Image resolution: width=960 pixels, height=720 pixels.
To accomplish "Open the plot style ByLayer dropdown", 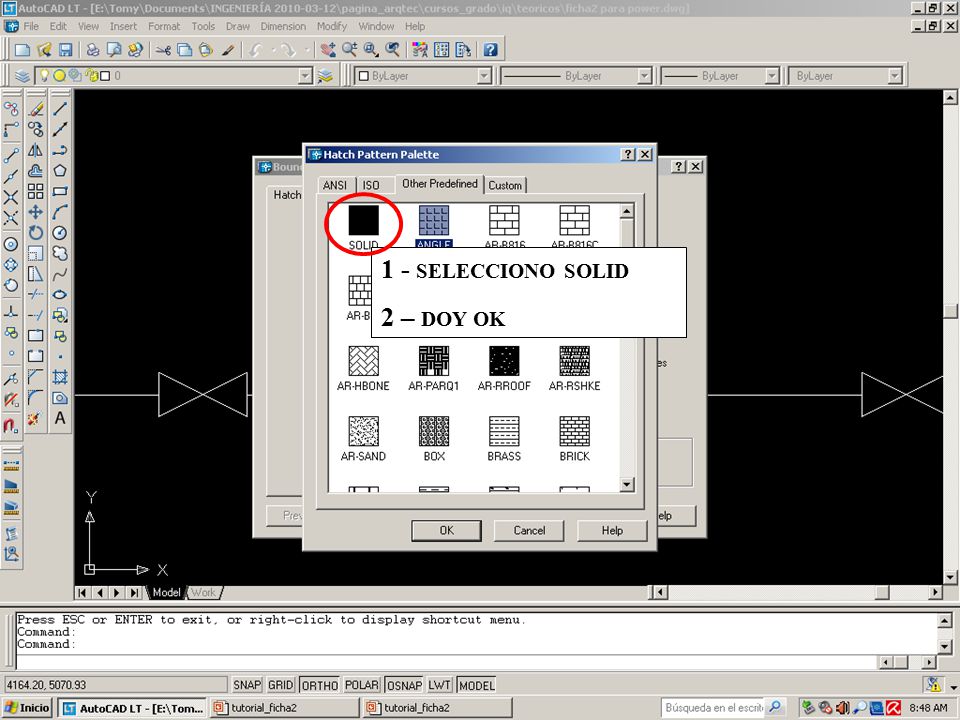I will (x=895, y=76).
